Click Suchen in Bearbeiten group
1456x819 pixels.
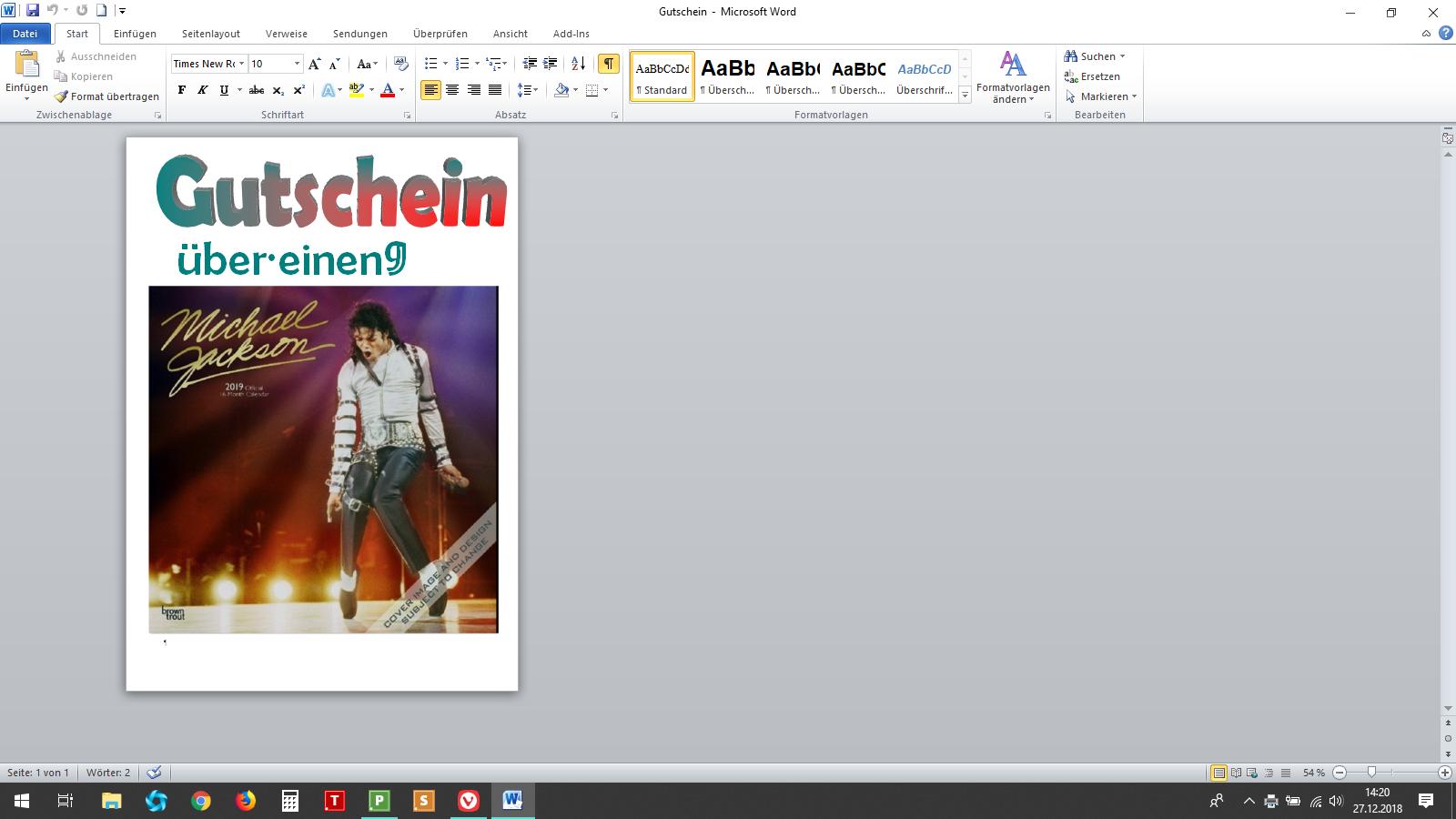1095,56
